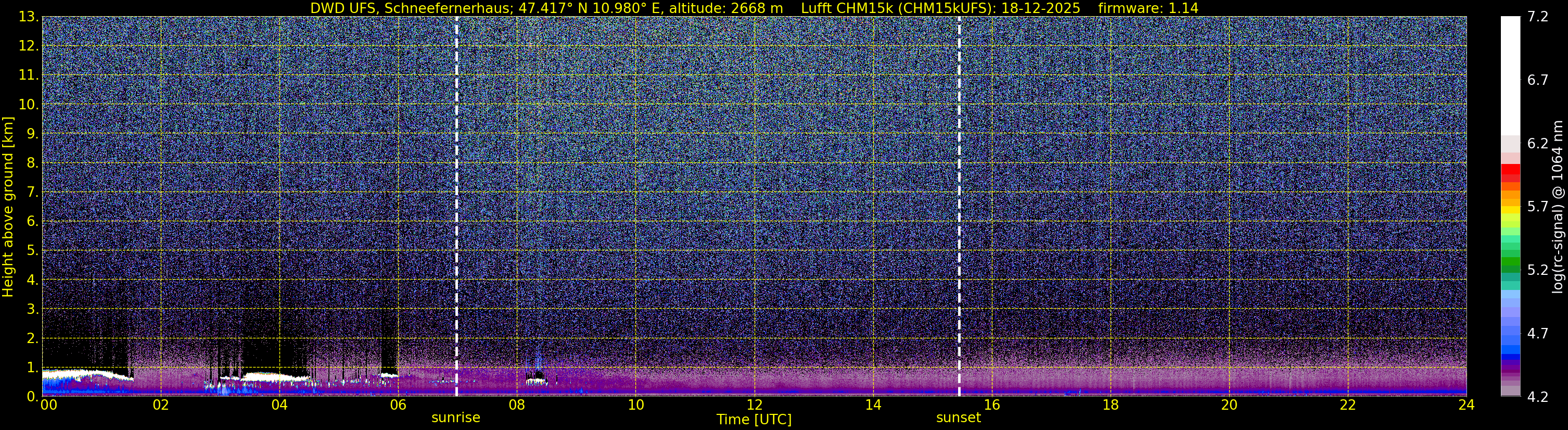Click the "4.7" colorbar tick label
This screenshot has width=1568, height=430.
tap(1538, 334)
